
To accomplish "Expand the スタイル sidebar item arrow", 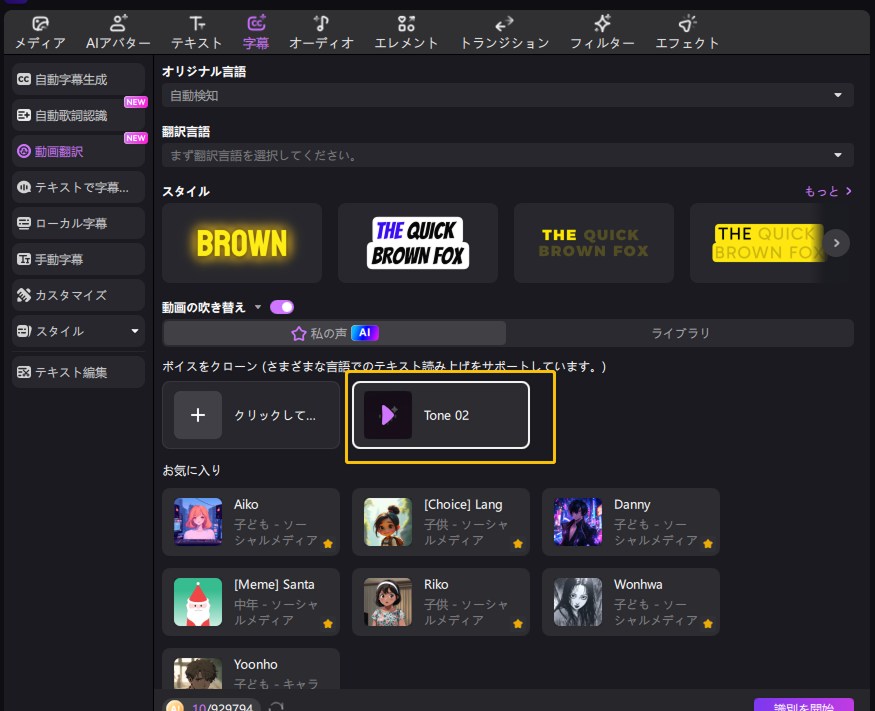I will [135, 331].
